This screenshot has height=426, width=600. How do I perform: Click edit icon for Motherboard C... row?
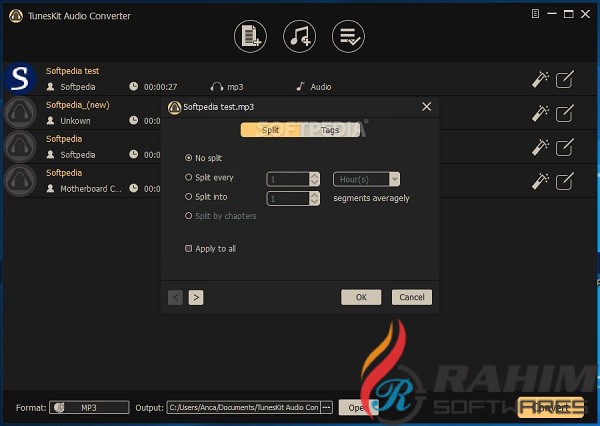(x=565, y=181)
